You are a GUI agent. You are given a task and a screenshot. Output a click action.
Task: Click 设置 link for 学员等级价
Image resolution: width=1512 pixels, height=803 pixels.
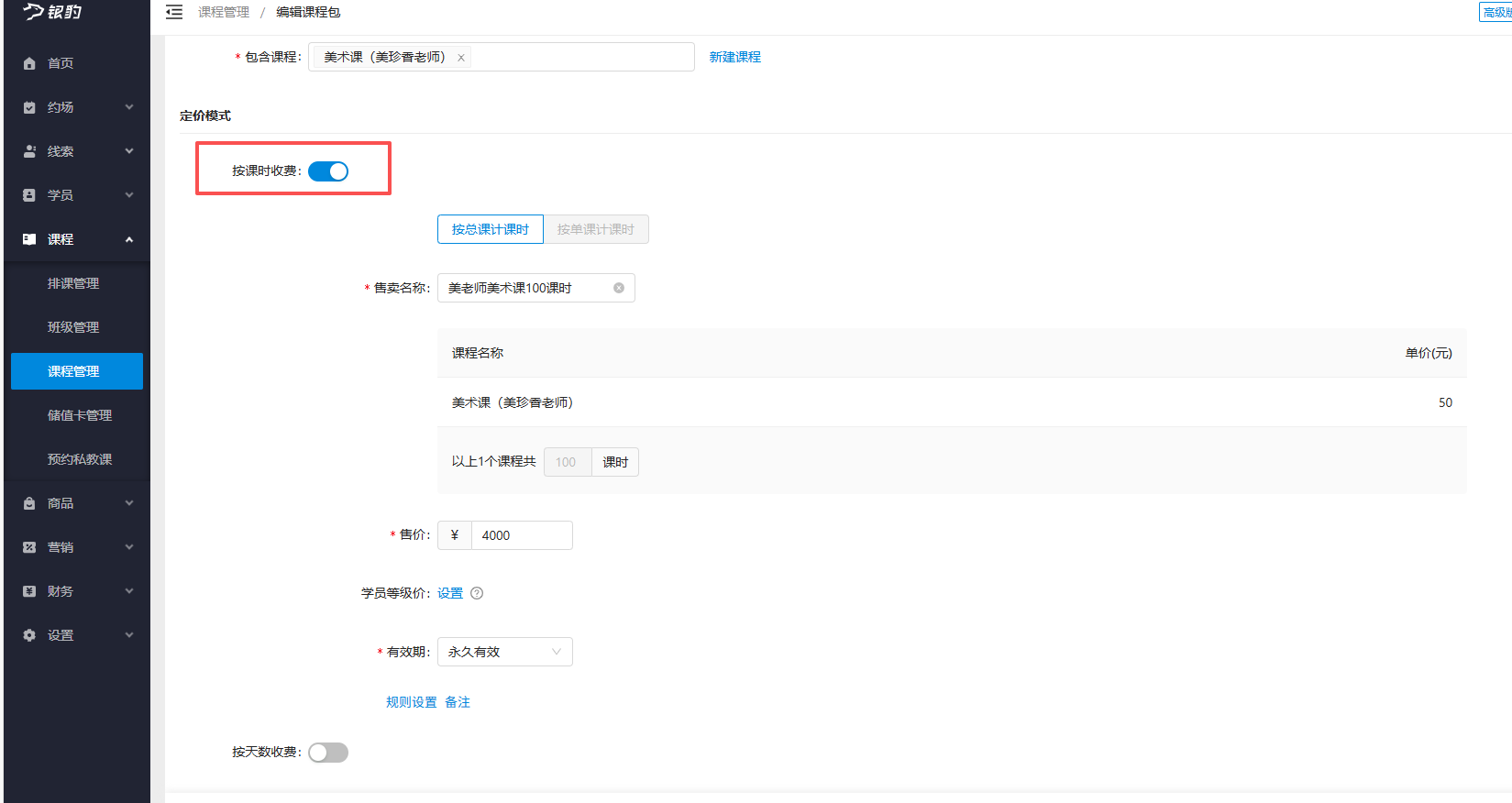[450, 593]
